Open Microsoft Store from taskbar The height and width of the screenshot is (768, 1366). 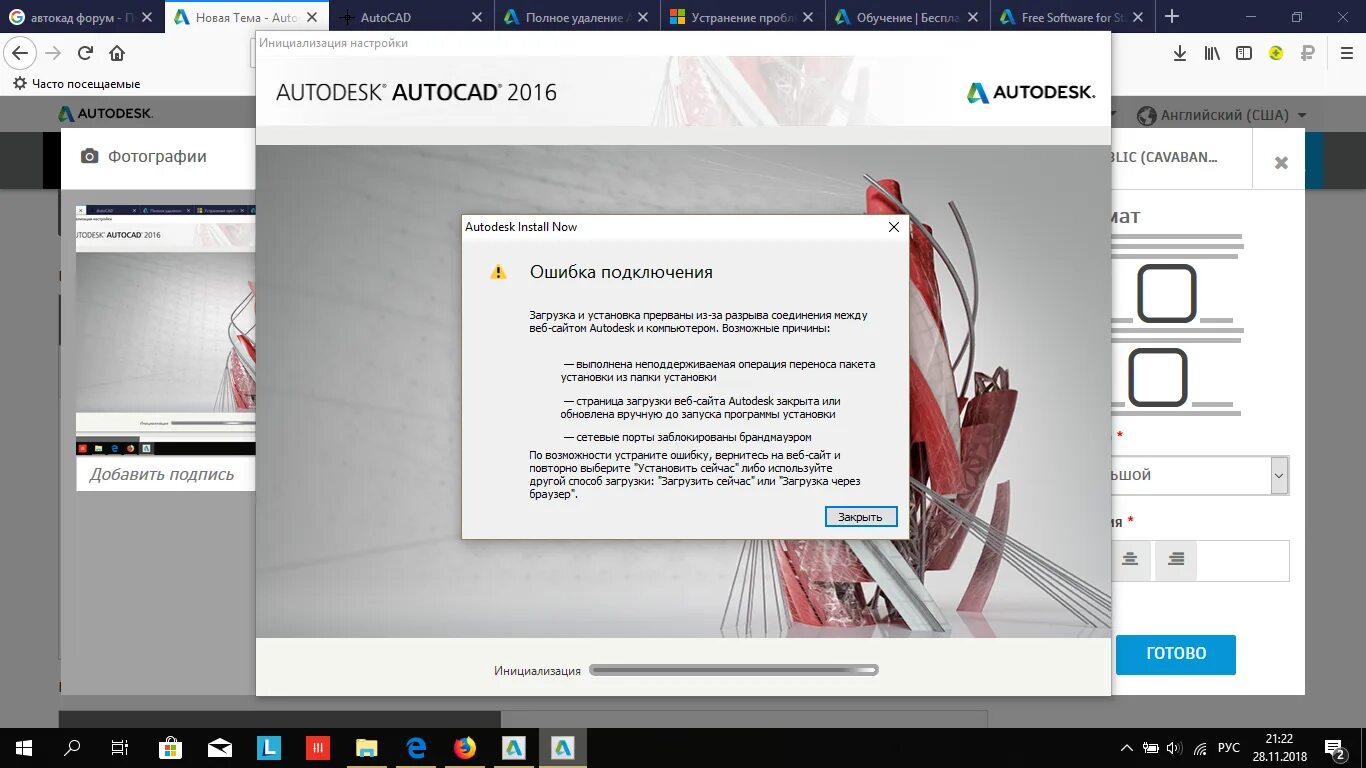click(x=170, y=748)
